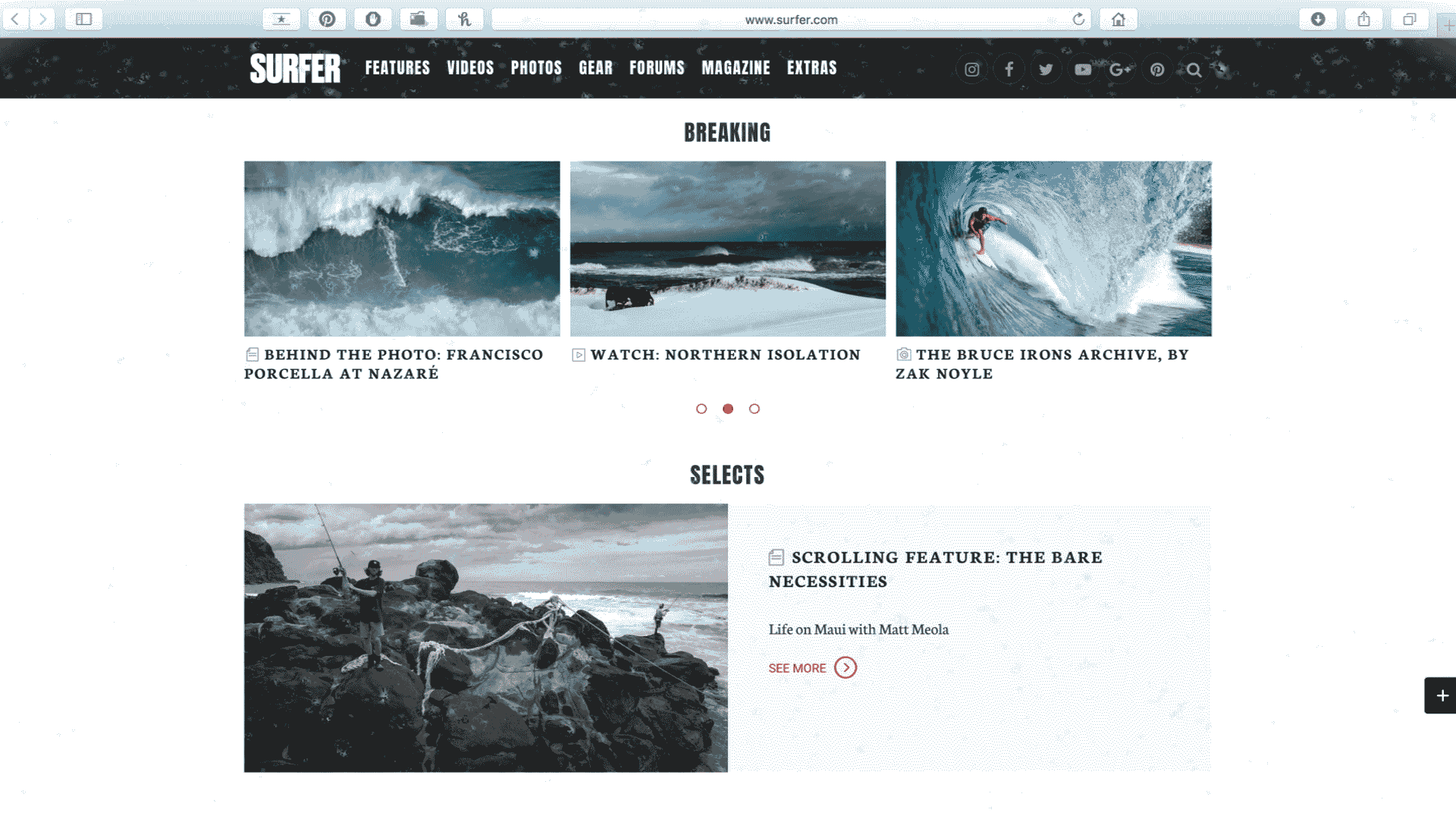
Task: Open the Pinterest extension in browser toolbar
Action: pos(327,19)
